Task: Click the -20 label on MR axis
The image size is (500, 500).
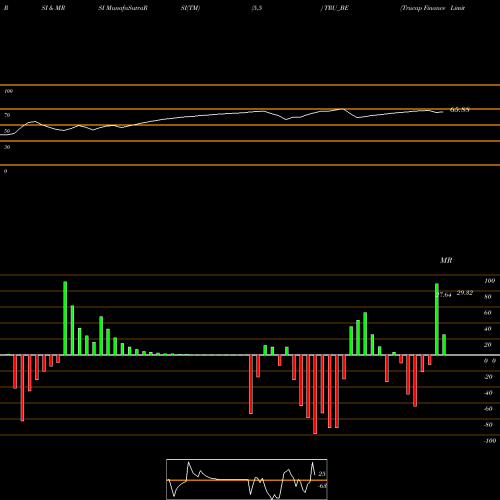Action: click(x=488, y=377)
